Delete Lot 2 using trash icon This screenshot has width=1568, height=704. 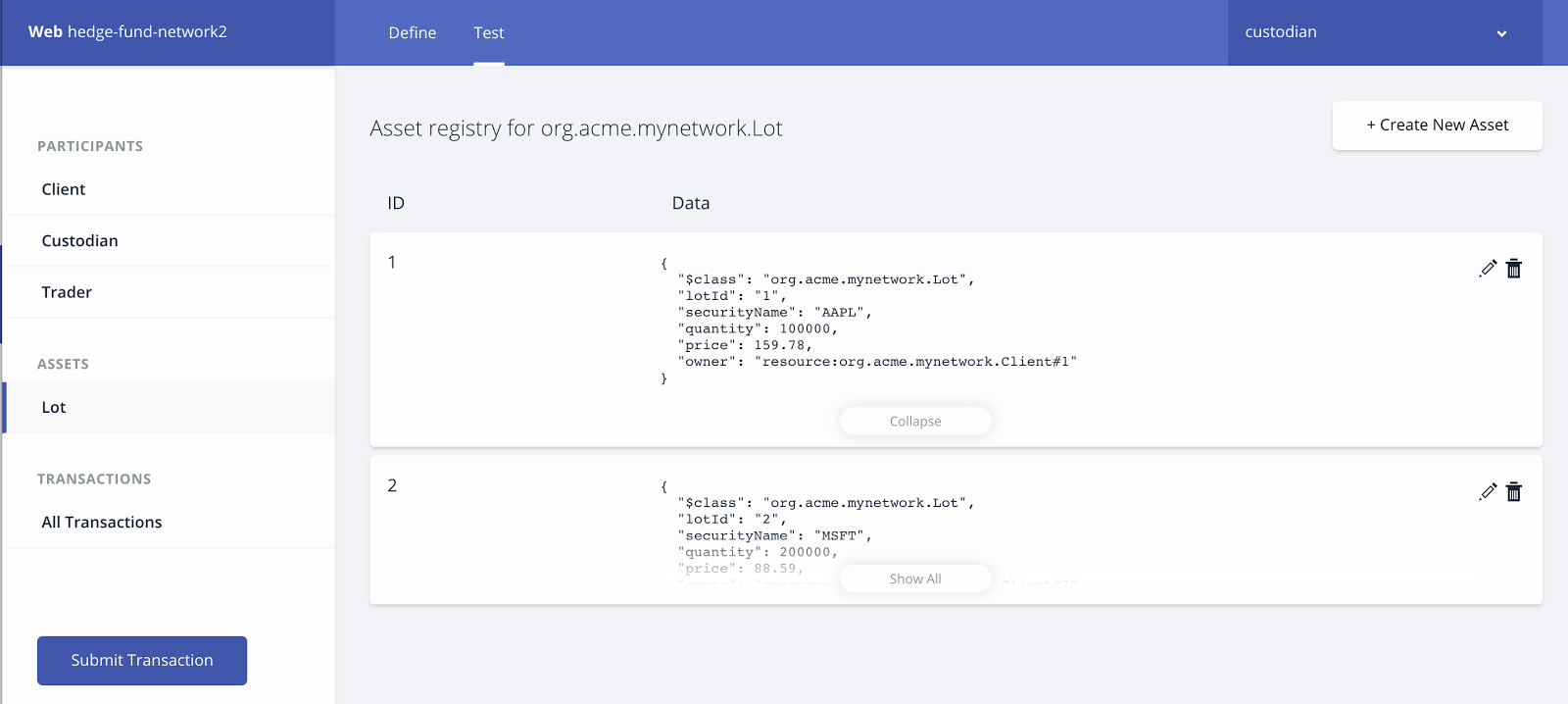1514,492
